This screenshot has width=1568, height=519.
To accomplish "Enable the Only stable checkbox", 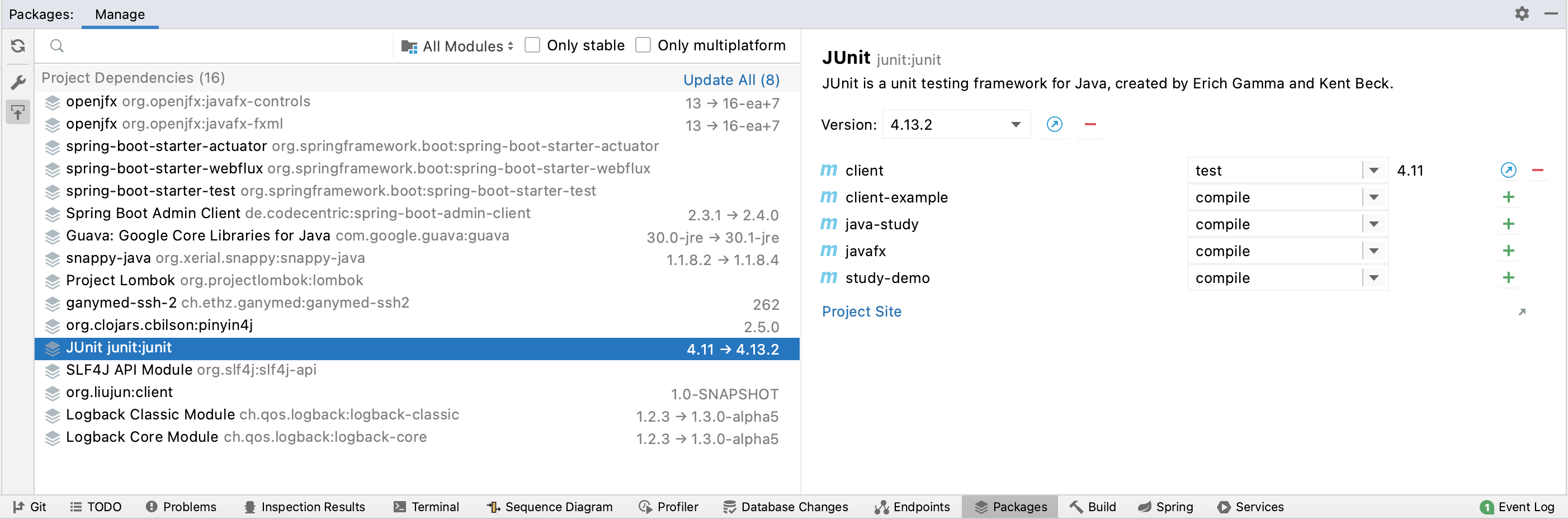I will (532, 46).
